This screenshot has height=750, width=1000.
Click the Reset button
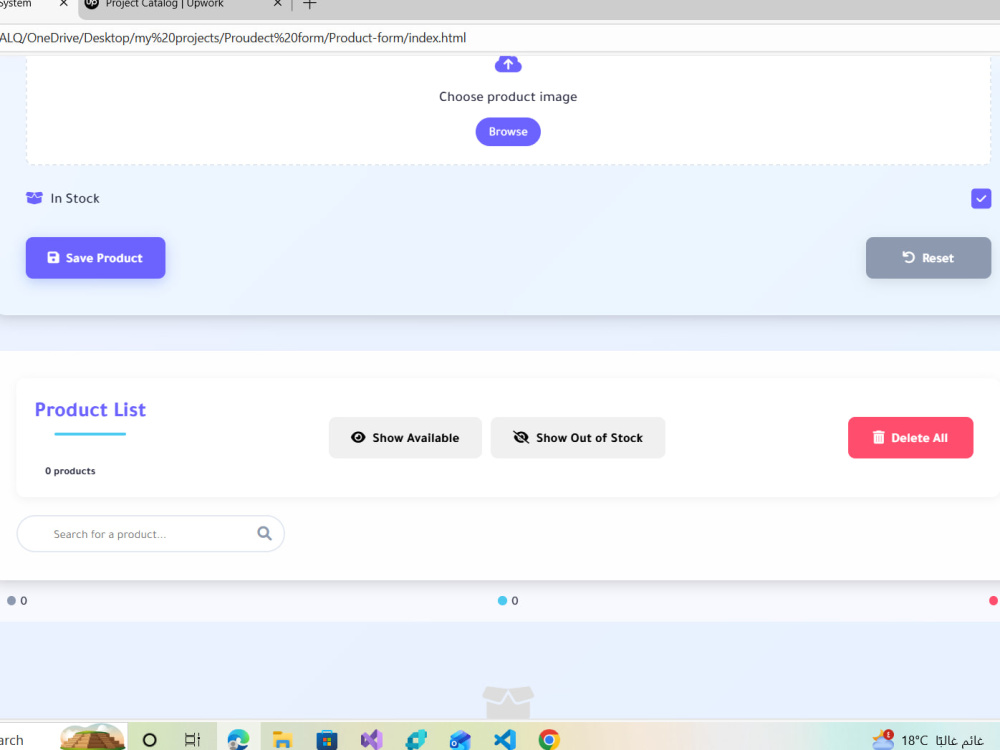928,258
